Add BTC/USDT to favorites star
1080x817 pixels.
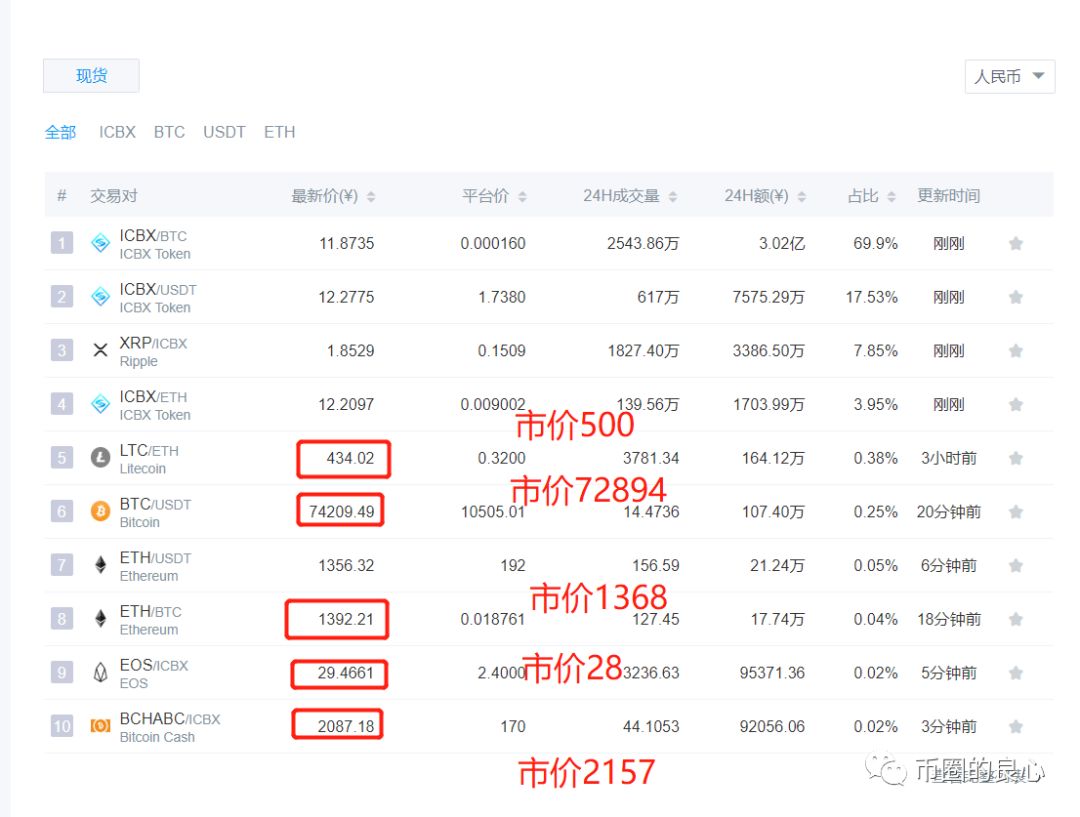(x=1015, y=512)
